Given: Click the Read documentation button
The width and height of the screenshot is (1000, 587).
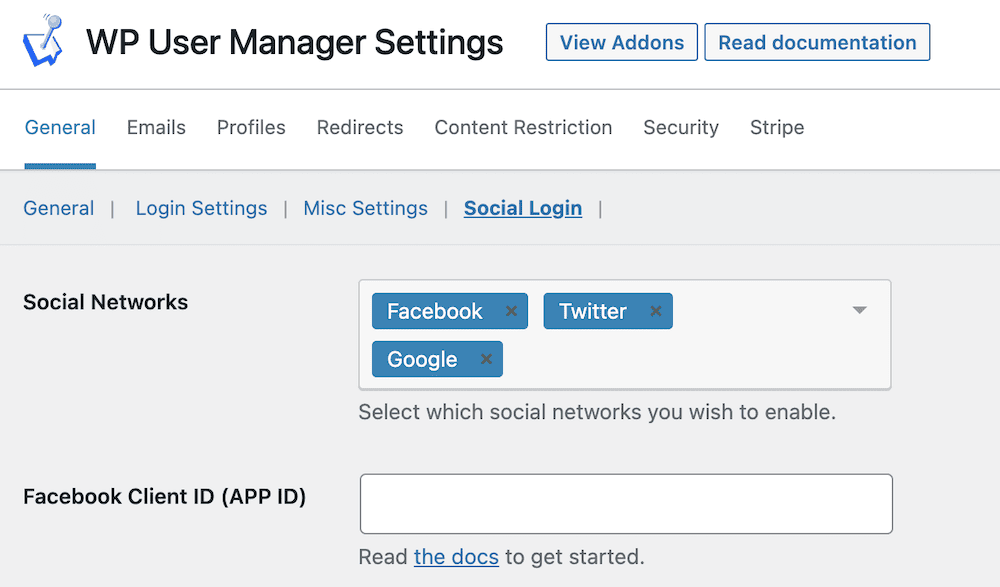Looking at the screenshot, I should pyautogui.click(x=817, y=42).
